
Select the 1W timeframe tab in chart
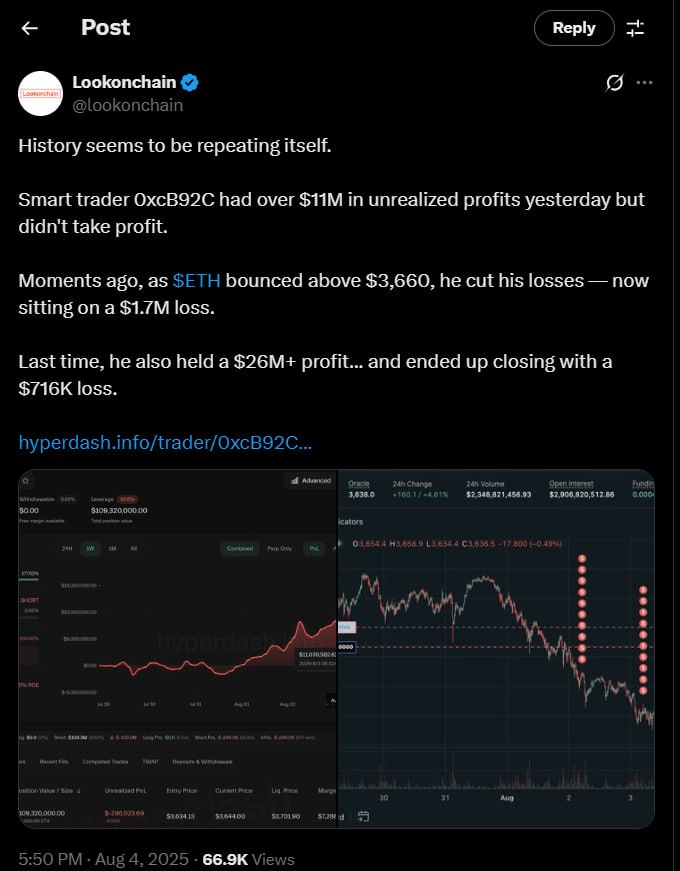89,549
